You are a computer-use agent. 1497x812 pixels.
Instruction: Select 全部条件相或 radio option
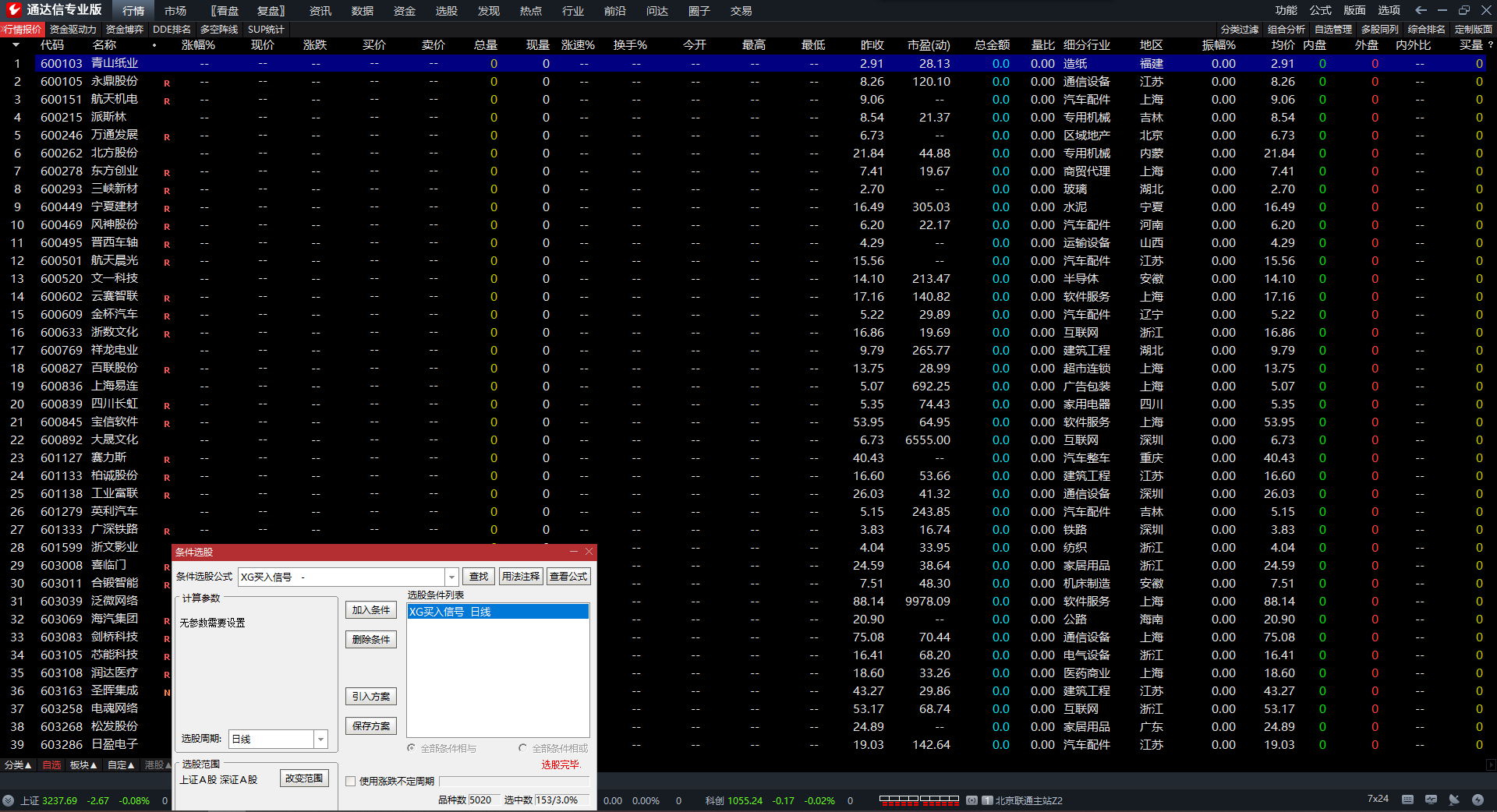coord(554,748)
